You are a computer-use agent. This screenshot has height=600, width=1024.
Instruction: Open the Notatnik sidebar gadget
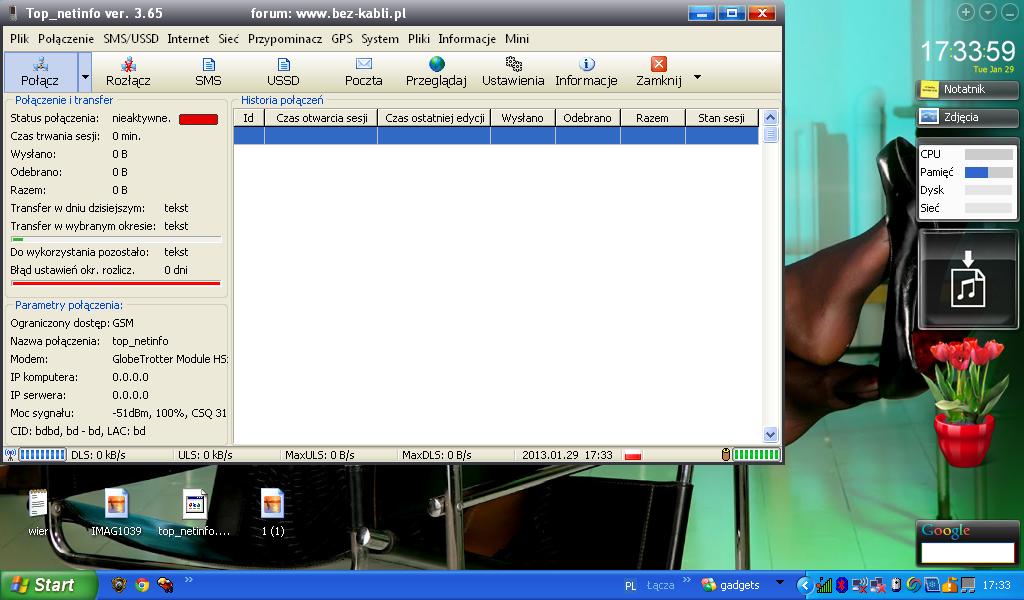coord(967,89)
